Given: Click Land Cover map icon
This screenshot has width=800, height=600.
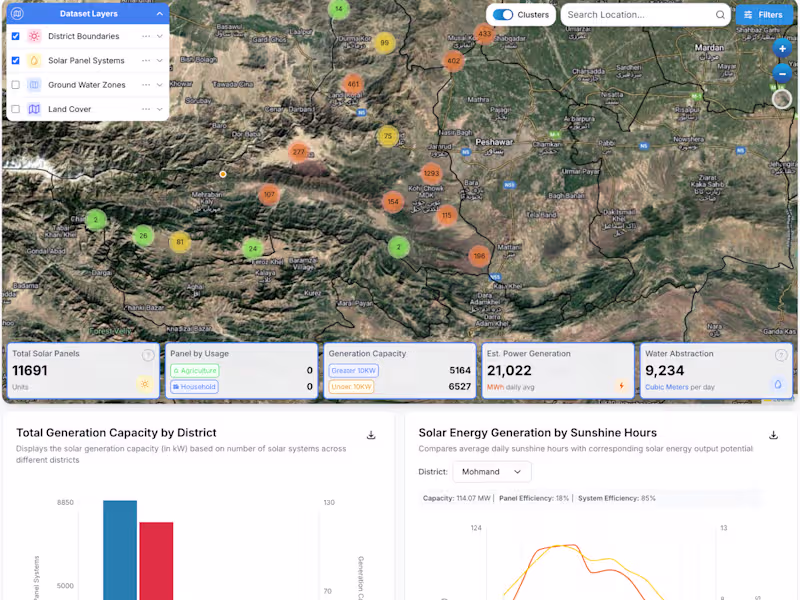Looking at the screenshot, I should coord(34,109).
